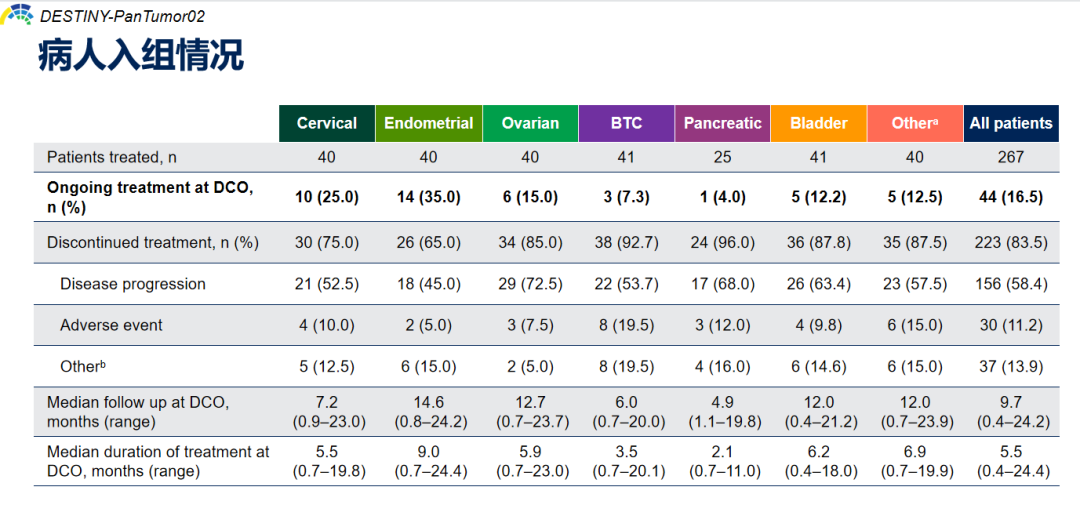Click the Pancreatic column header
The width and height of the screenshot is (1080, 505).
(x=722, y=123)
